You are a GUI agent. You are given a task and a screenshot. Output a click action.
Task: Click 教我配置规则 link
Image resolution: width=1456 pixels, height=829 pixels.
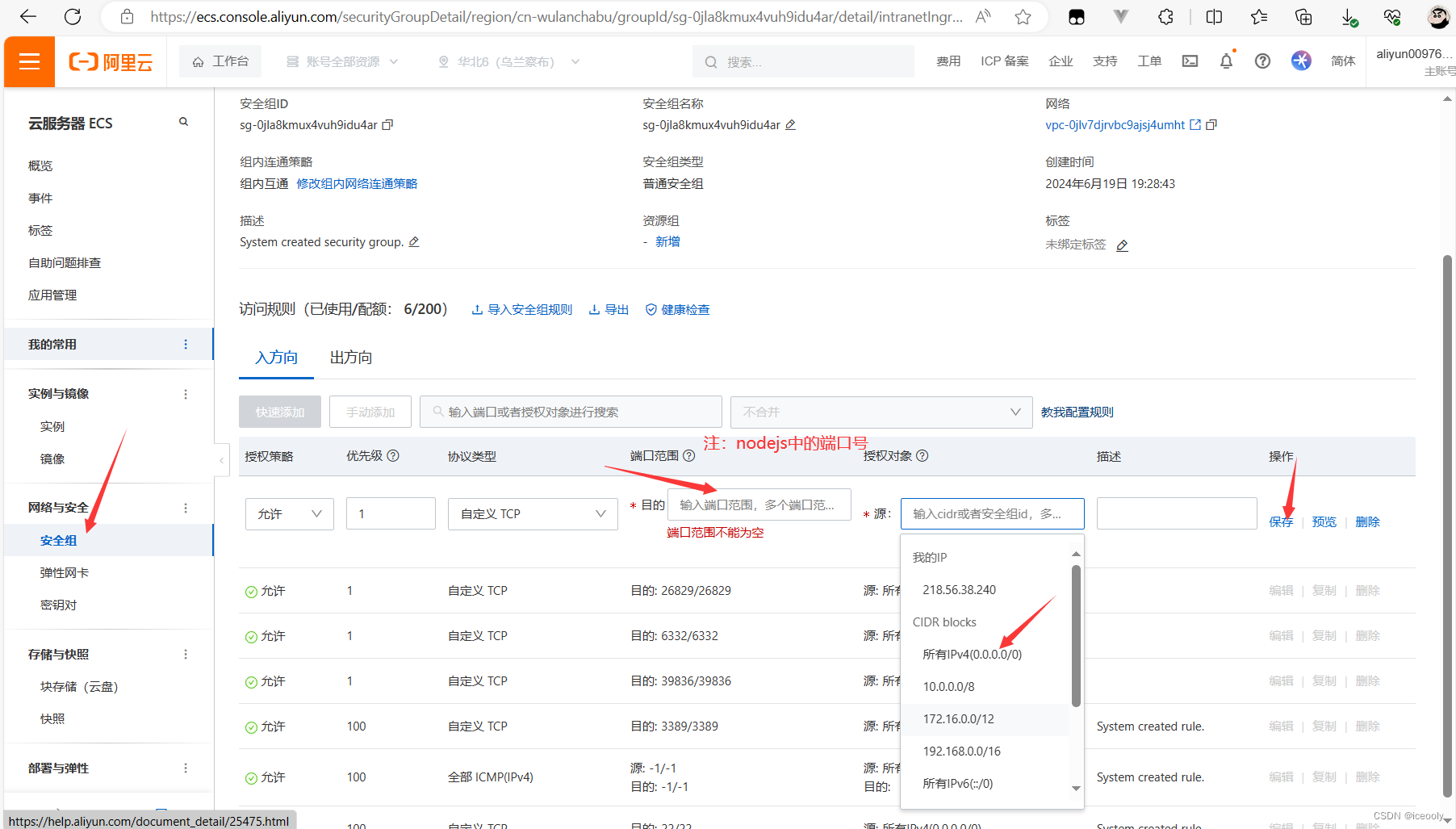(1077, 412)
